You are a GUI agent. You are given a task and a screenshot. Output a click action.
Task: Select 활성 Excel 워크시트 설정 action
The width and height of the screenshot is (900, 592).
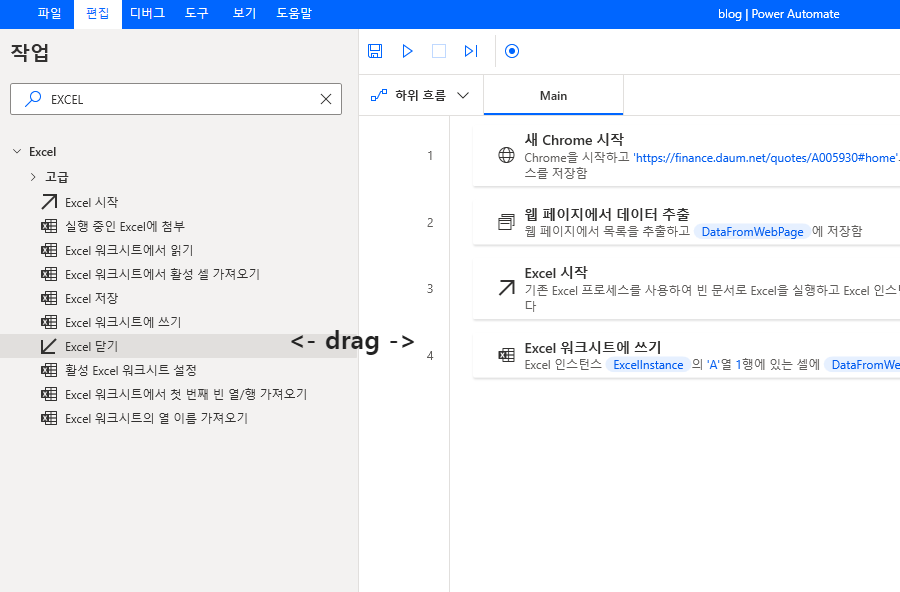click(x=131, y=370)
